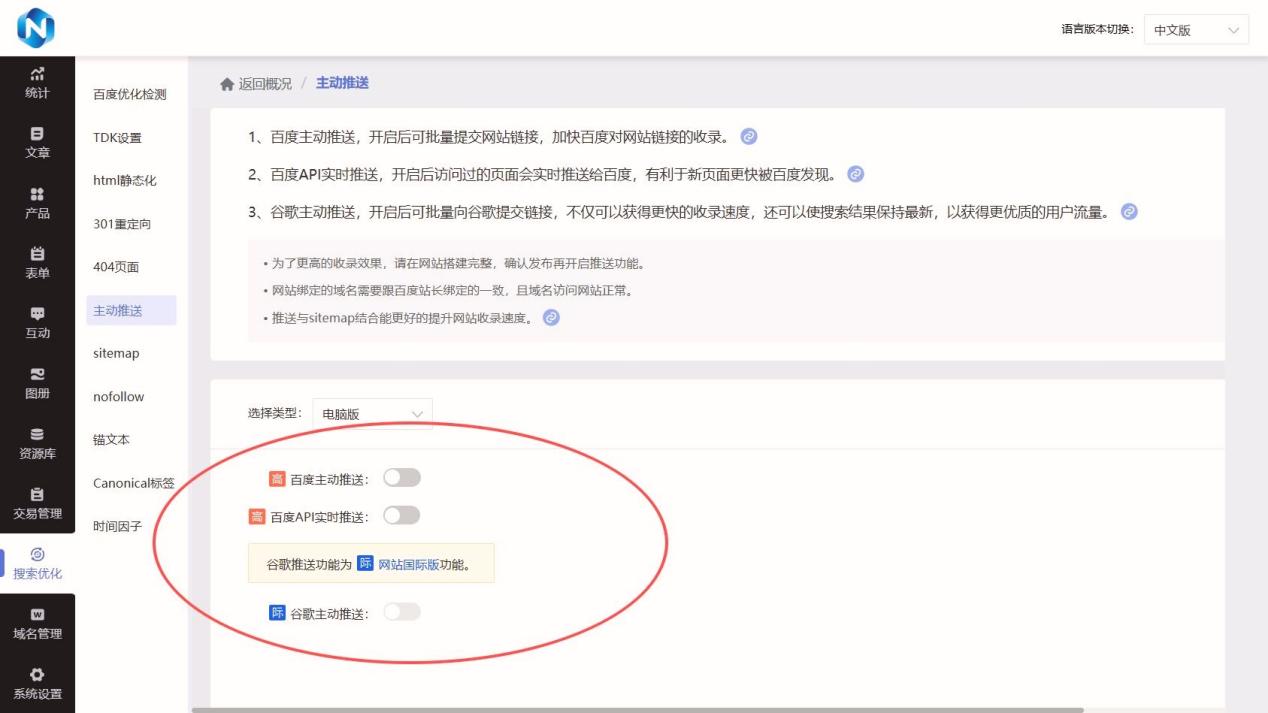
Task: Open TDK设置 in the SEO submenu
Action: pos(117,138)
